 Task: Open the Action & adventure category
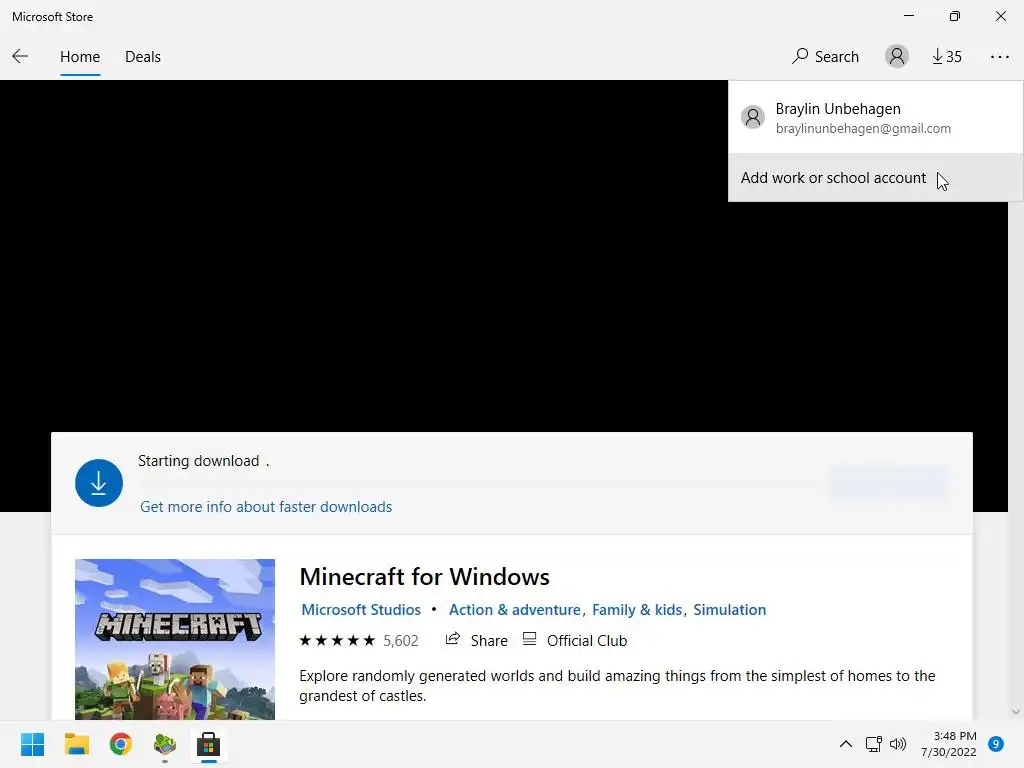(515, 609)
